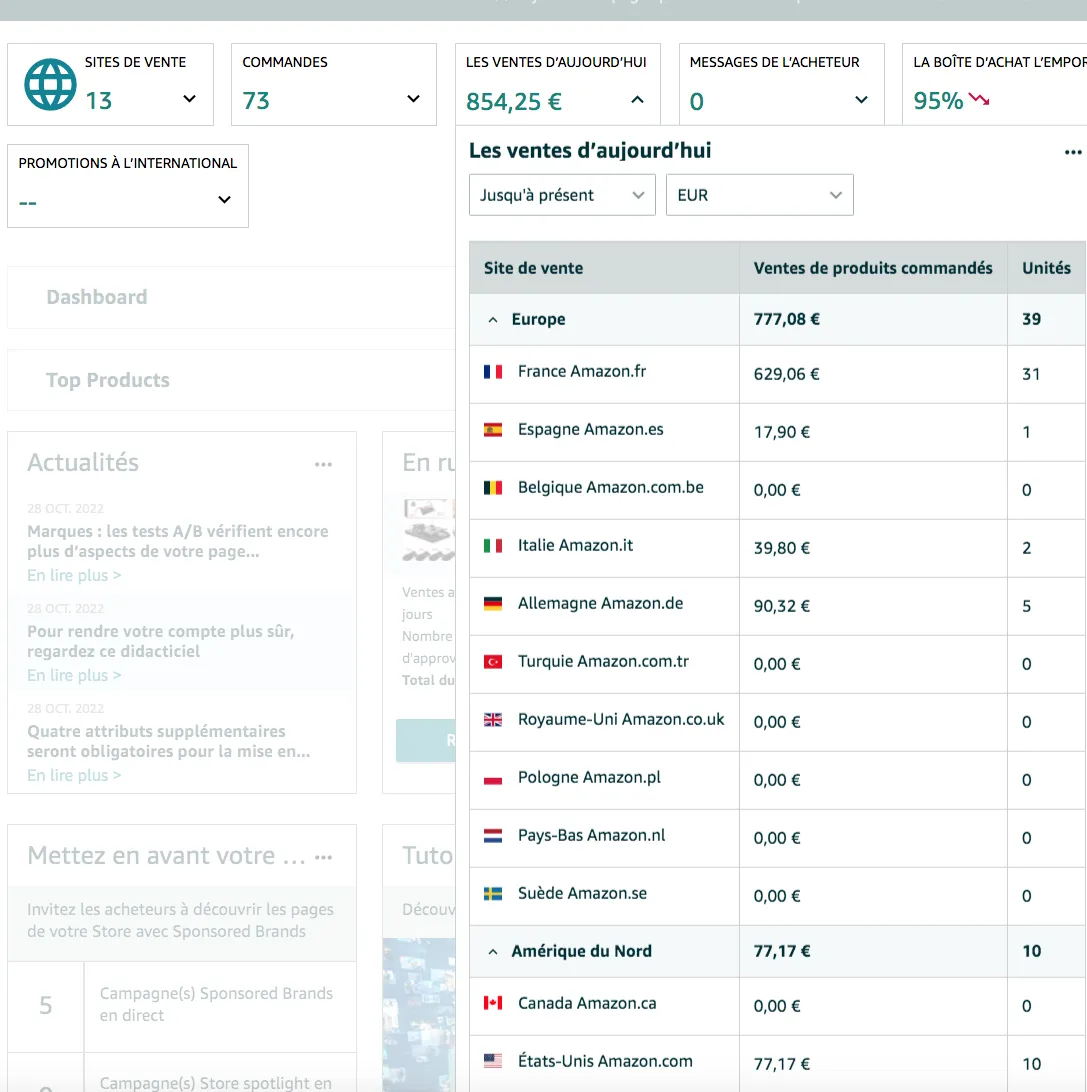Click the Sites de vente count 13

(x=98, y=101)
